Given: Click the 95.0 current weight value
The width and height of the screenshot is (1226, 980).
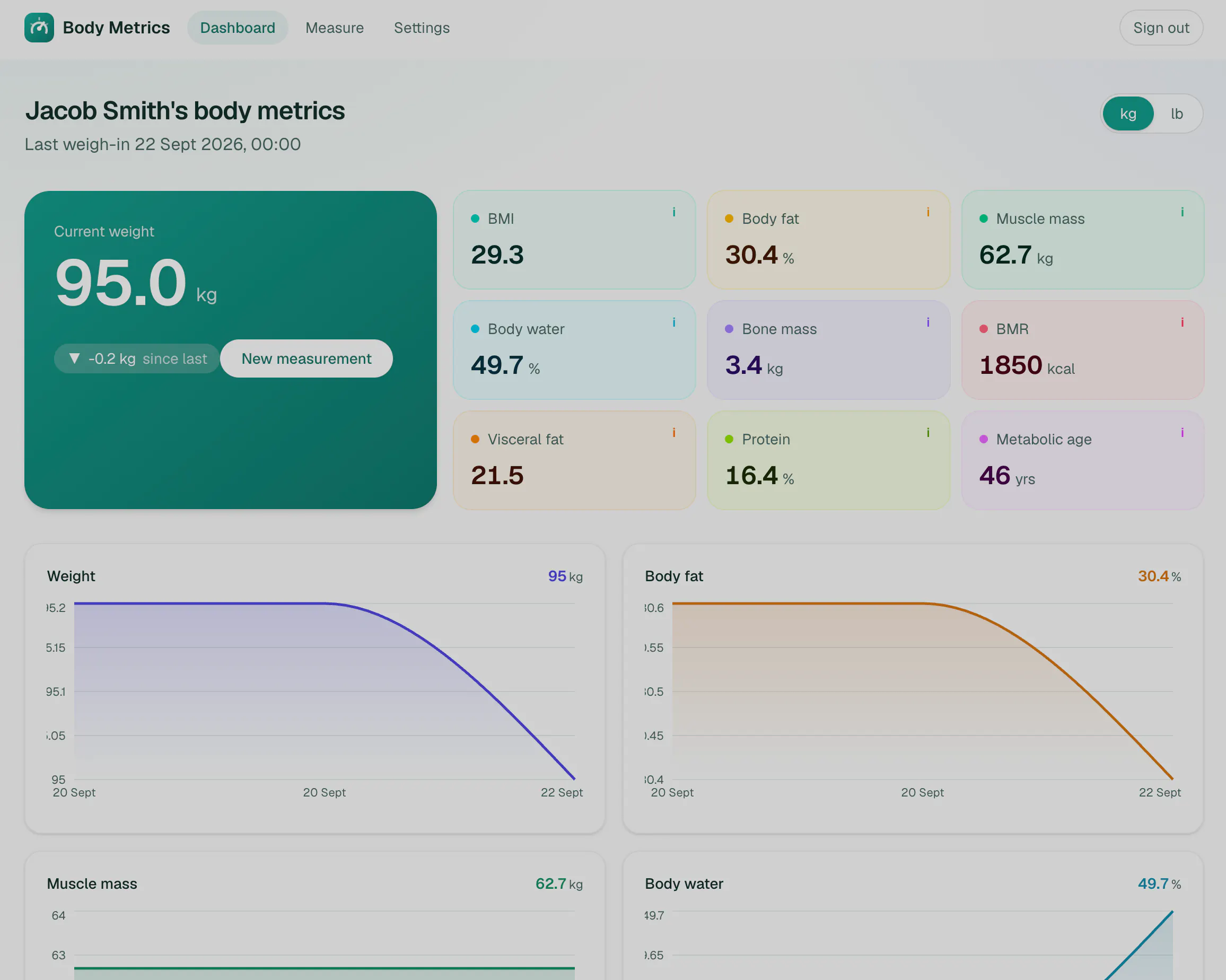Looking at the screenshot, I should 120,282.
